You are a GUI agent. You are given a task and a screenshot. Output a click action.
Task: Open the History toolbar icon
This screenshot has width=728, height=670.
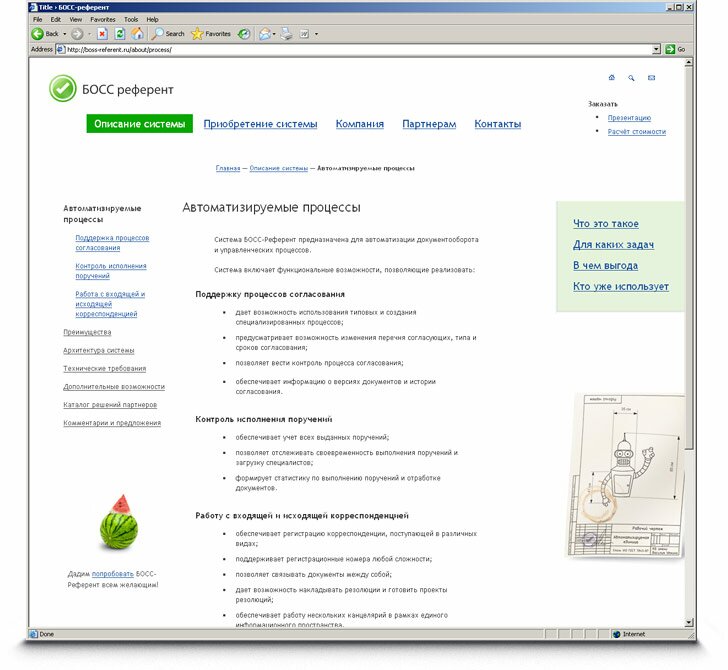244,34
